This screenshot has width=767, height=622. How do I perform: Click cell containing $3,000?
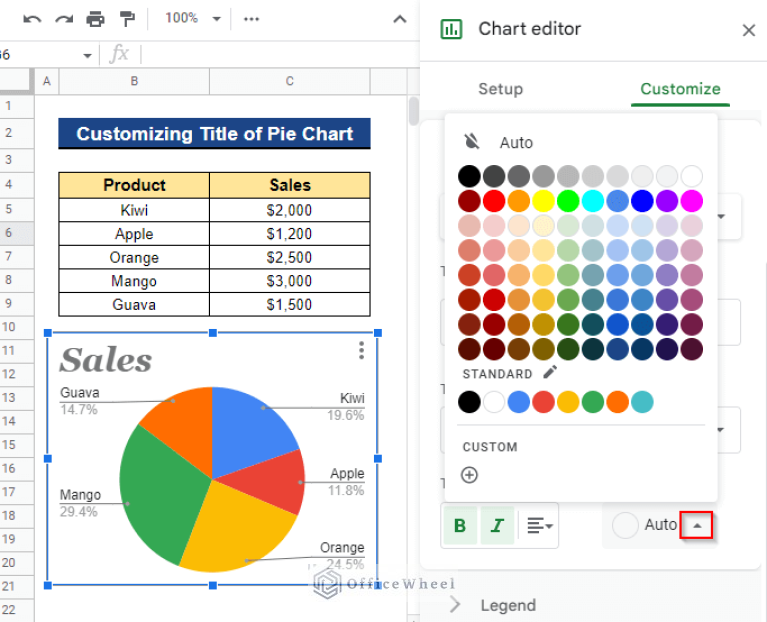click(x=290, y=281)
